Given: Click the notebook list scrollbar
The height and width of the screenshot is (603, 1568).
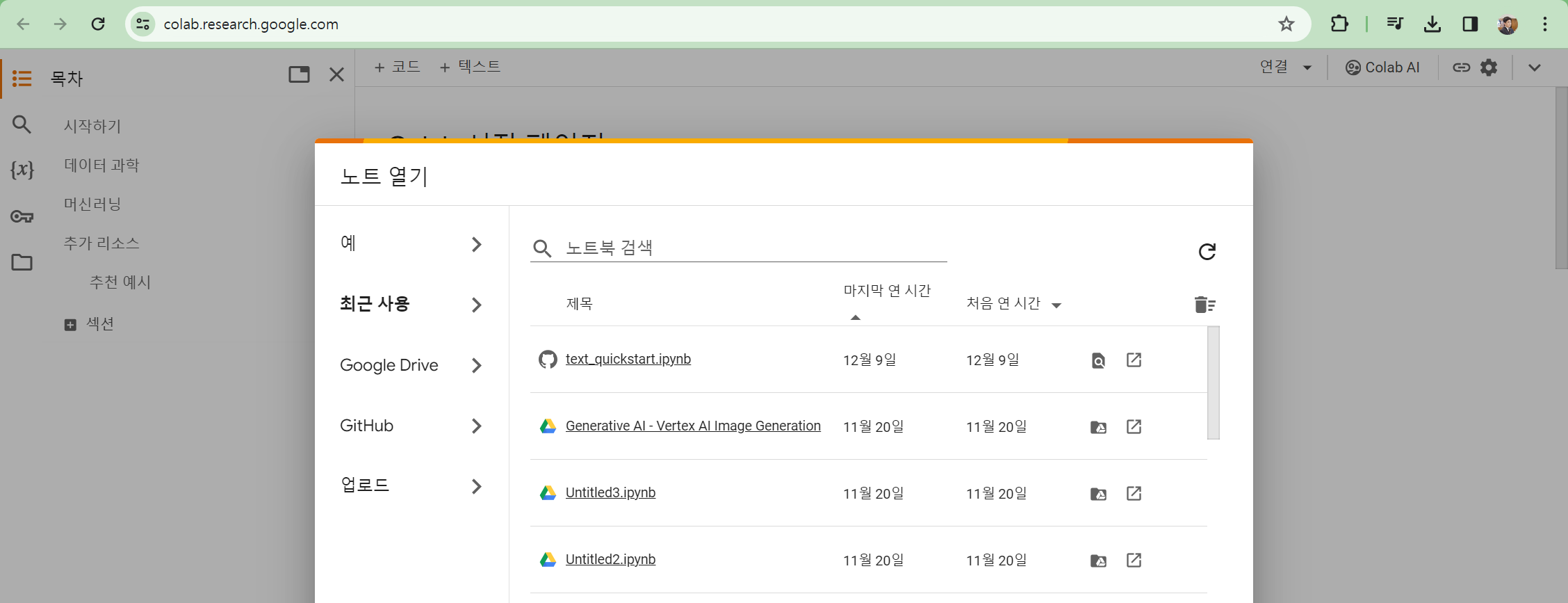Looking at the screenshot, I should 1214,383.
